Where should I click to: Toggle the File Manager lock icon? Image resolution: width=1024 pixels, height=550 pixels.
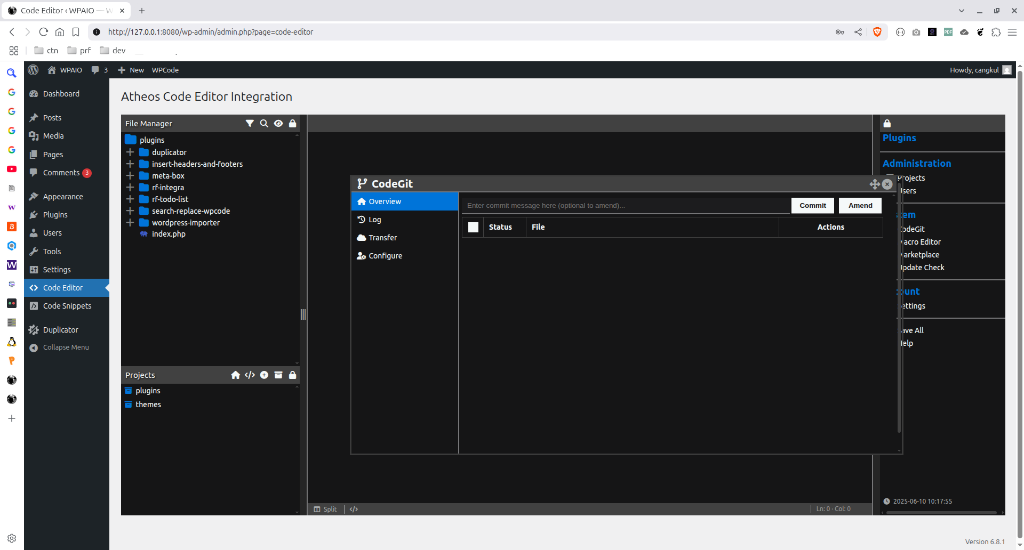293,123
